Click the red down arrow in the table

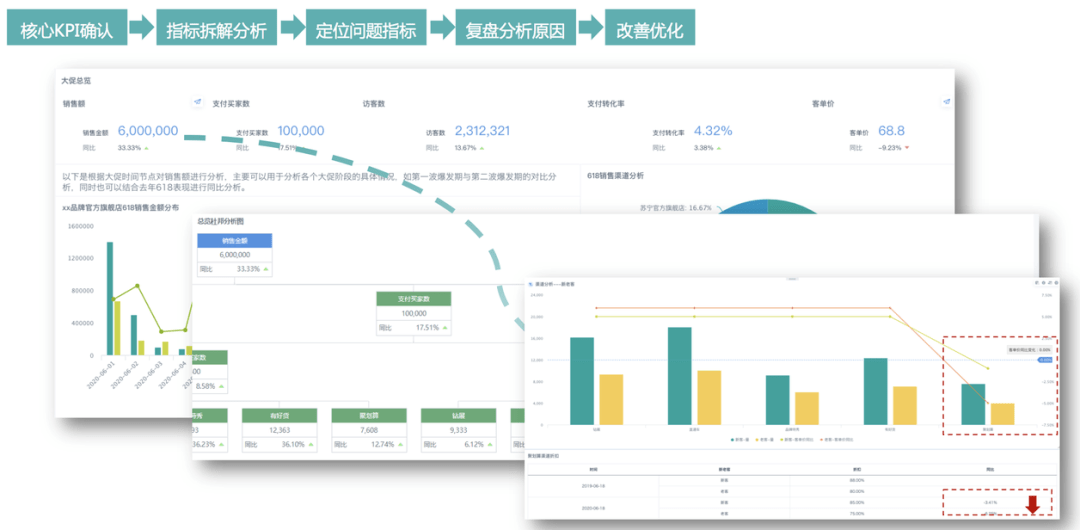pyautogui.click(x=1032, y=505)
